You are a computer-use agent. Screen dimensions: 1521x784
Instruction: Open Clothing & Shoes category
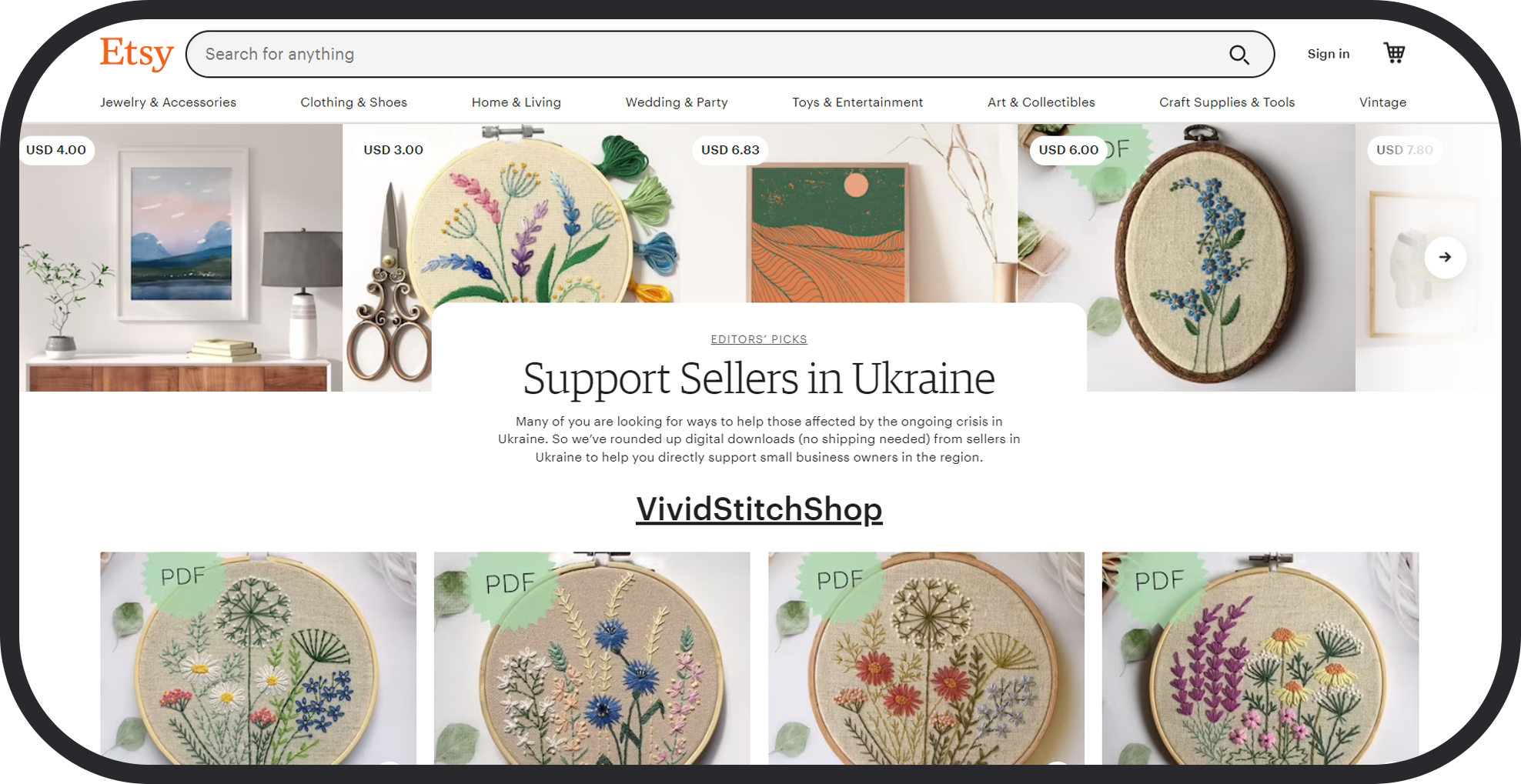click(353, 102)
